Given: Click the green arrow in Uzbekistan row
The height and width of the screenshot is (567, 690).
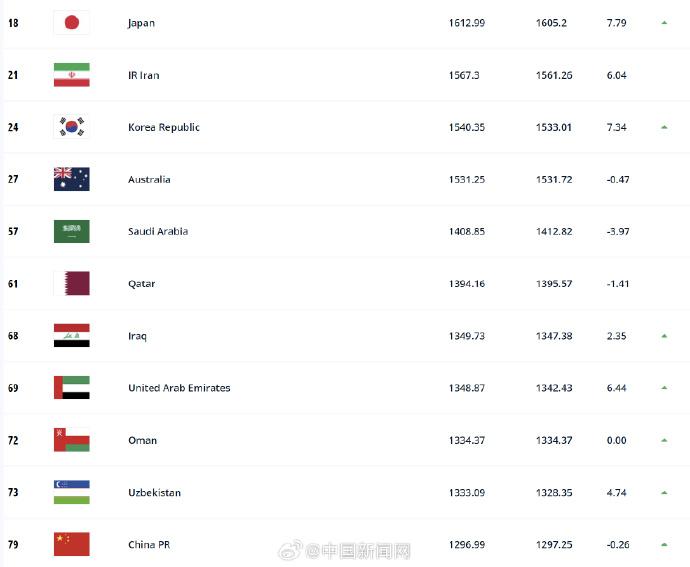Looking at the screenshot, I should click(664, 492).
